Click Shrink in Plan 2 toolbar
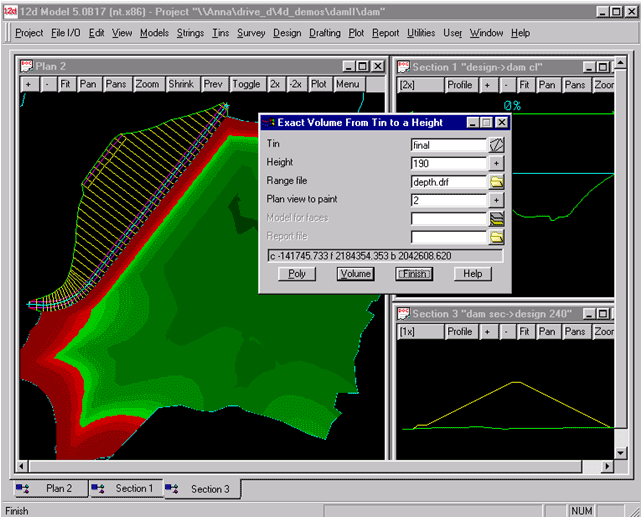This screenshot has height=518, width=642. click(x=181, y=85)
